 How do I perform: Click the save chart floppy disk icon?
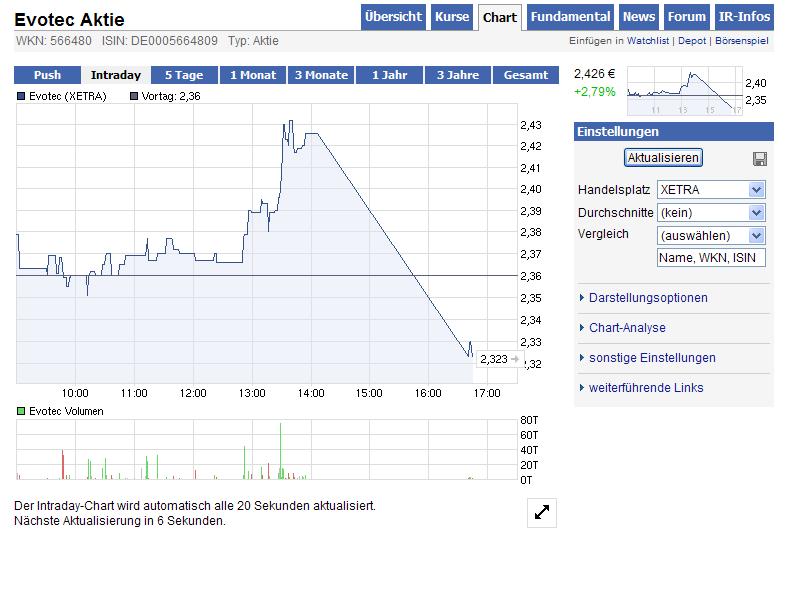coord(760,159)
